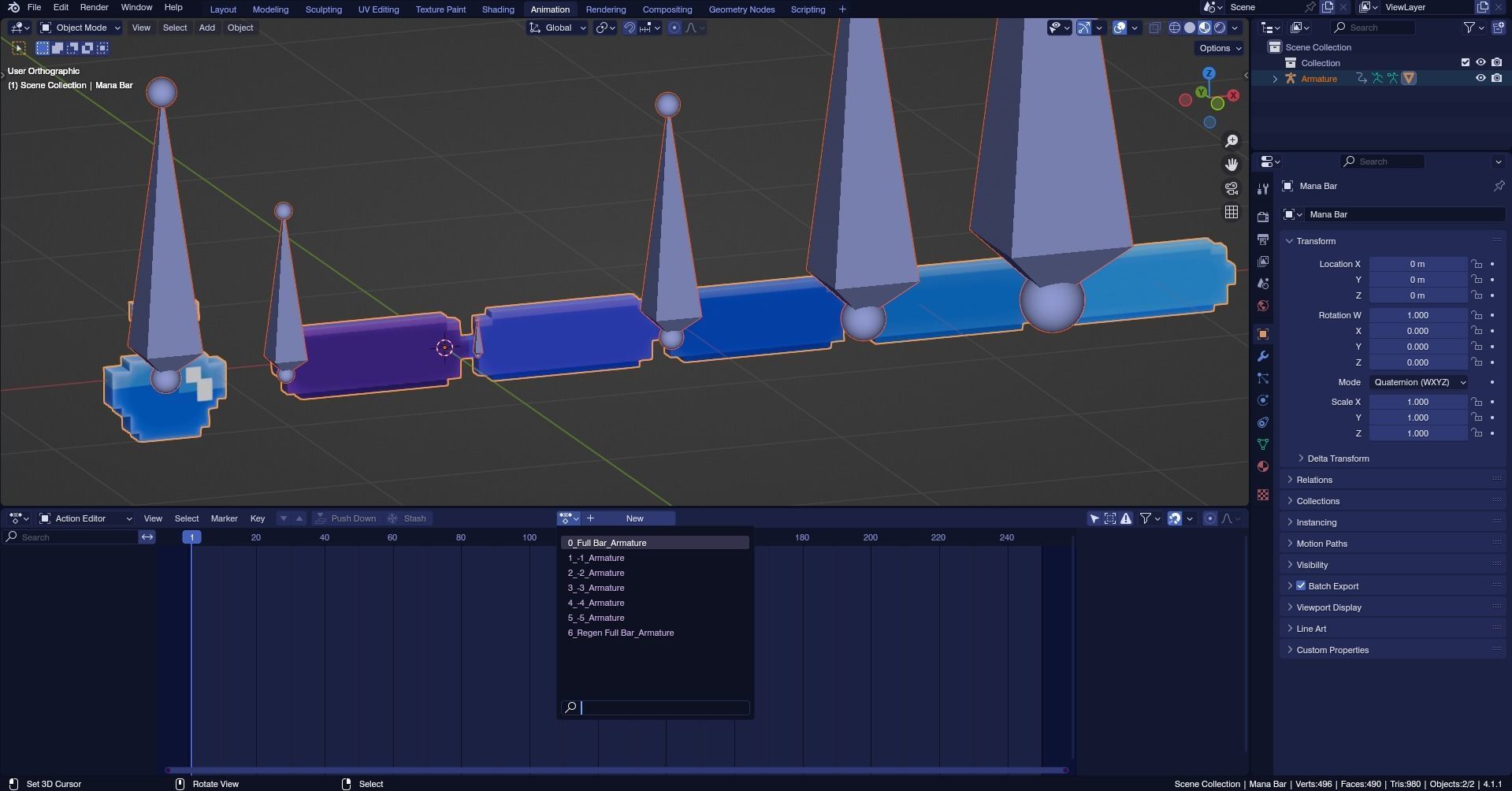Open the Quaternion (WXYZ) rotation mode dropdown
The width and height of the screenshot is (1512, 791).
(x=1418, y=382)
